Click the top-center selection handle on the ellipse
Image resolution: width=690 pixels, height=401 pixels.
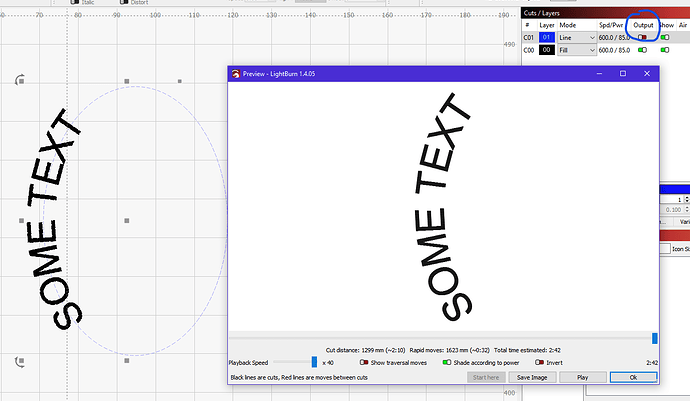point(127,81)
